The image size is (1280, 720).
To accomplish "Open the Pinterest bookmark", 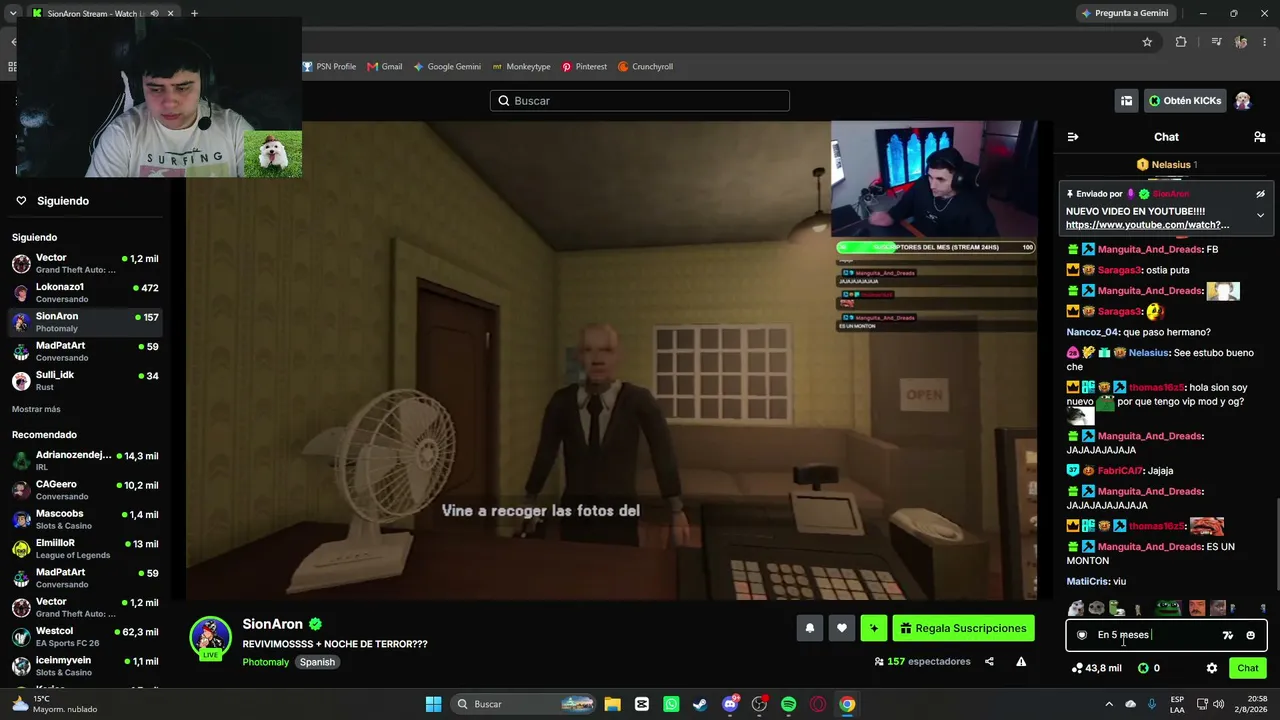I will click(585, 67).
